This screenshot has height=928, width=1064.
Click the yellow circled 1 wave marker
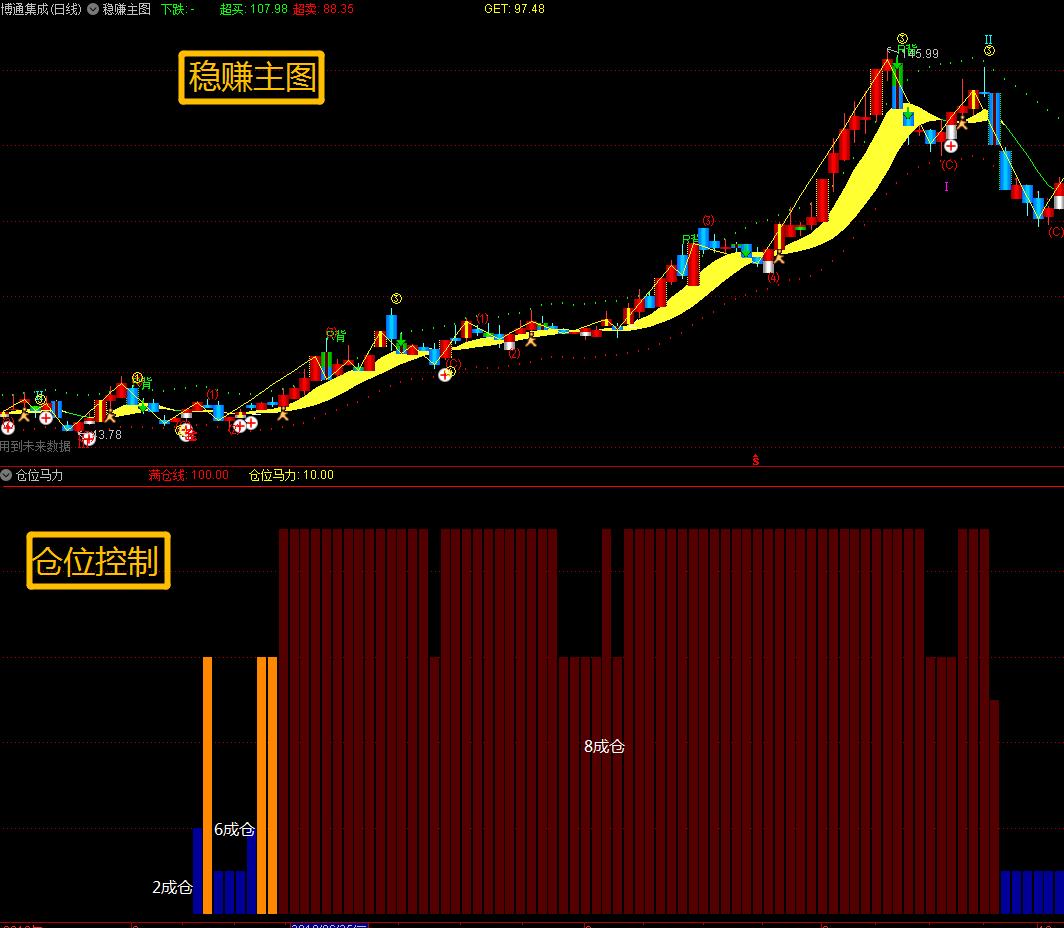tap(137, 378)
